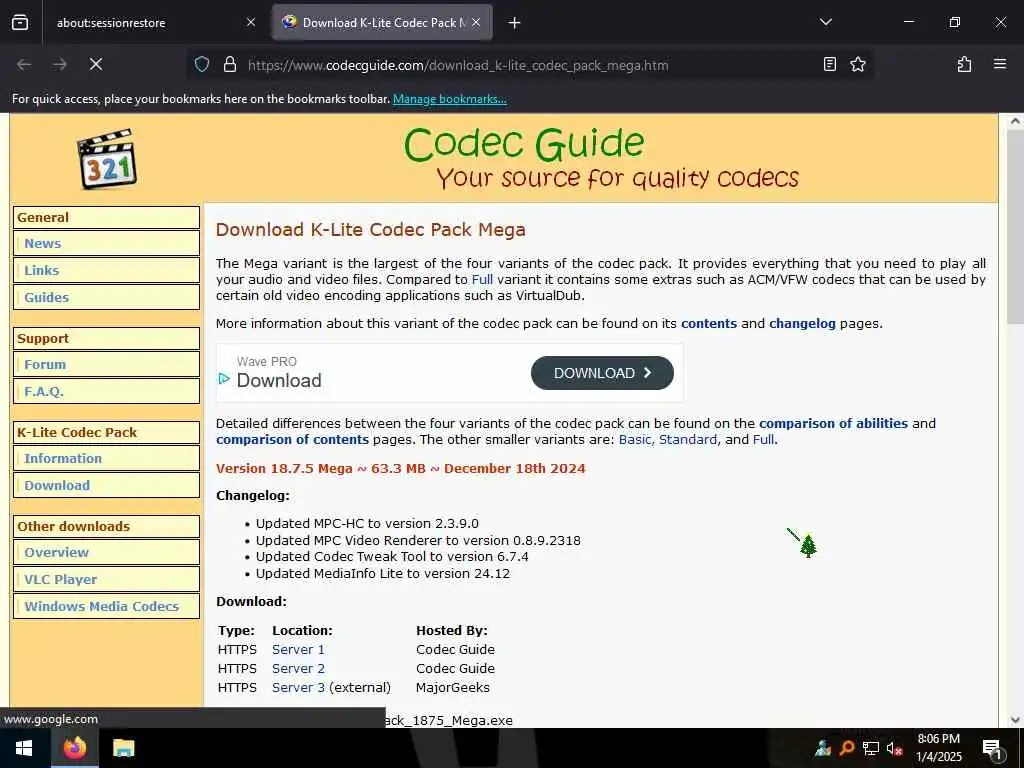Click the 321 clapperboard logo
Image resolution: width=1024 pixels, height=768 pixels.
coord(107,159)
